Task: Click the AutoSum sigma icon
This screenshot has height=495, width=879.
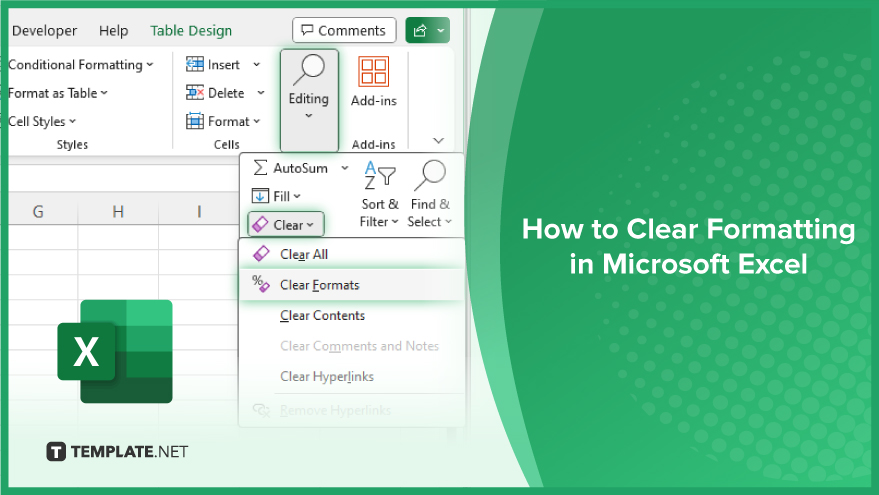Action: (260, 167)
